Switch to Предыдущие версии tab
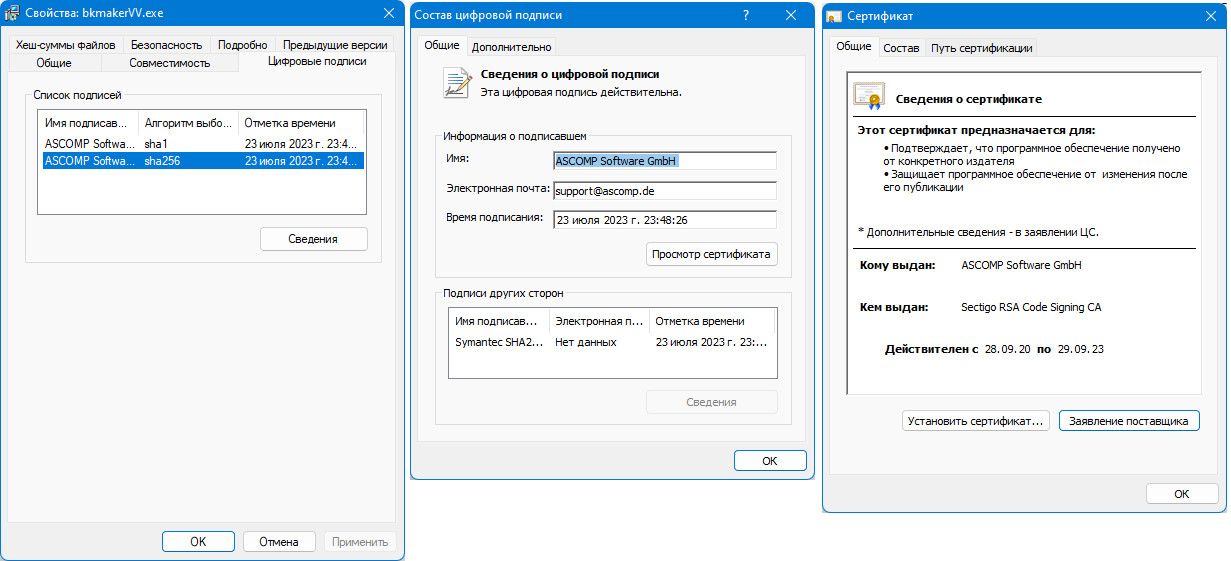The image size is (1231, 561). pos(335,45)
